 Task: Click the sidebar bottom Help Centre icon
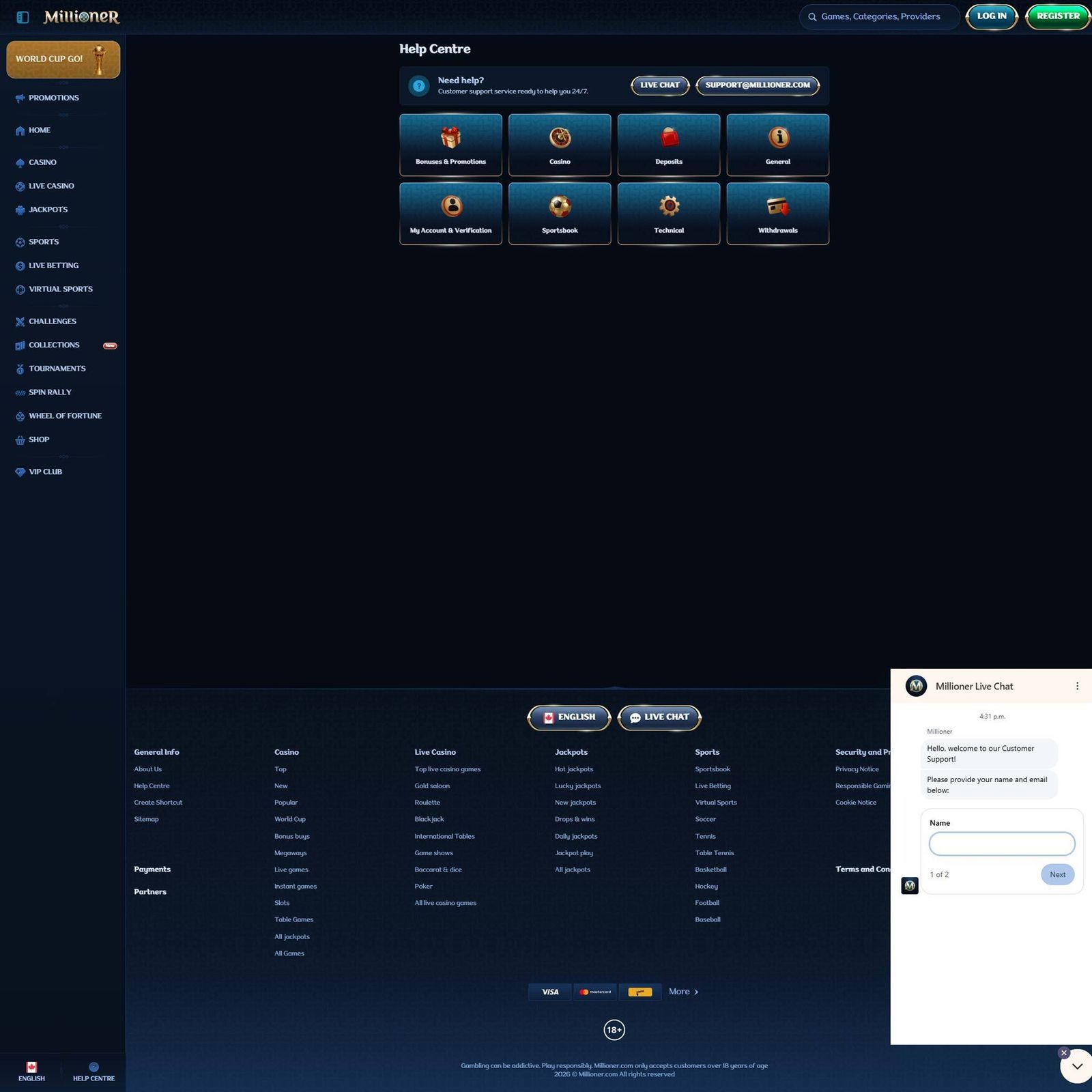point(94,1067)
